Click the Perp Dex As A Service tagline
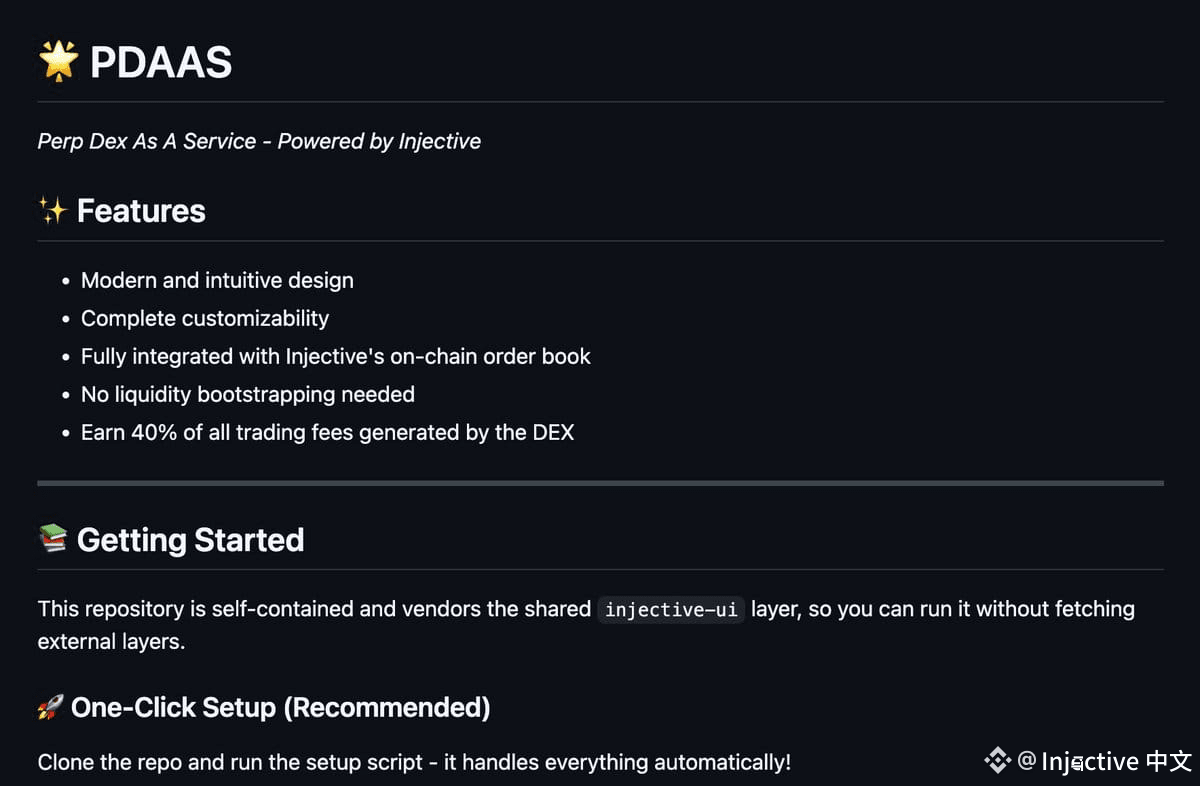1200x786 pixels. click(259, 141)
